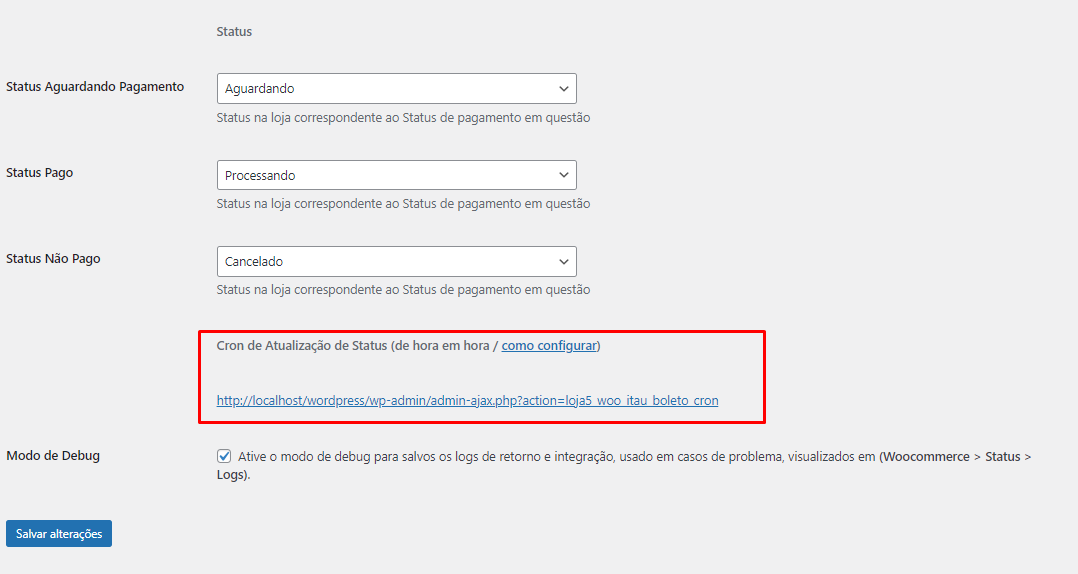
Task: Click the bold 'Woocommerce > Status > Logs' text
Action: click(955, 456)
